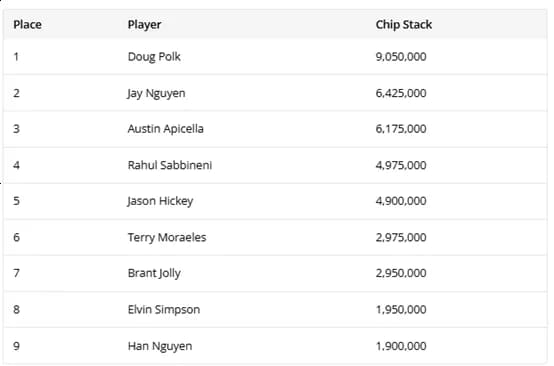Click chip stack 4,975,000
The height and width of the screenshot is (366, 554).
click(x=401, y=165)
